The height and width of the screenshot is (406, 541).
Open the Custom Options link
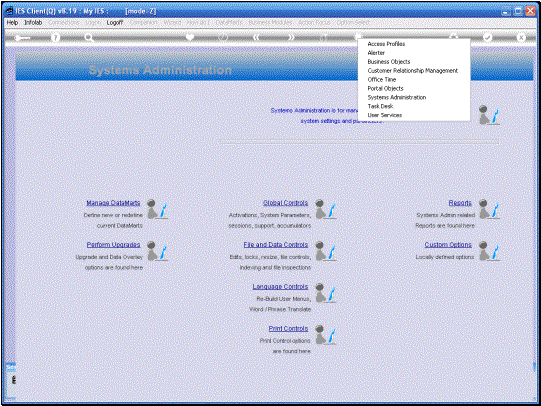click(x=448, y=245)
